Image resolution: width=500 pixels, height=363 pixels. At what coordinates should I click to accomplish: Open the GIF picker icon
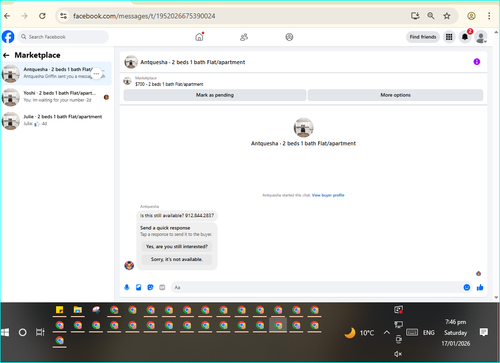tap(162, 287)
